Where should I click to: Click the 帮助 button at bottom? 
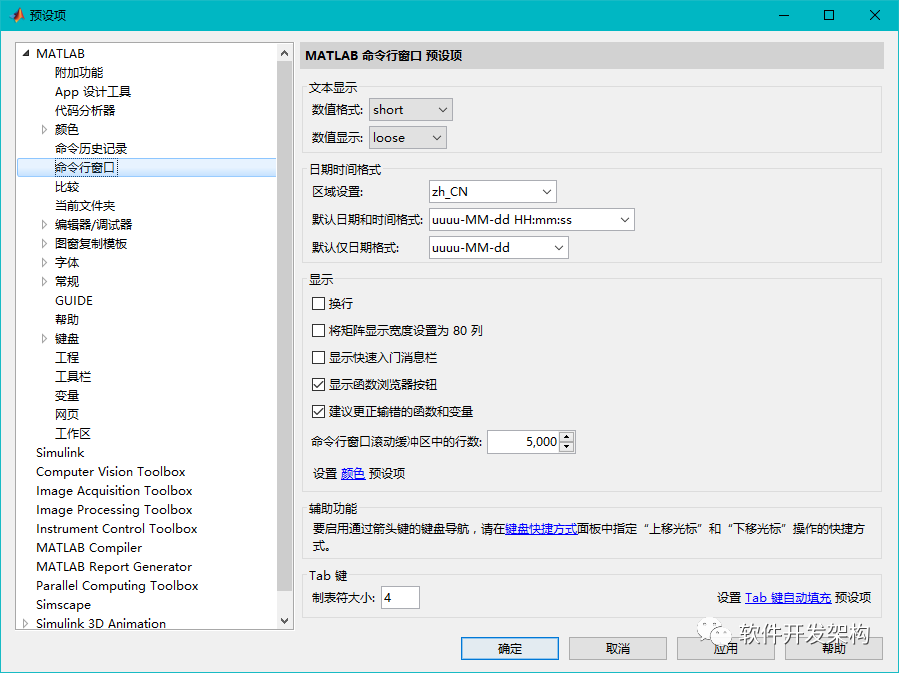pyautogui.click(x=834, y=648)
